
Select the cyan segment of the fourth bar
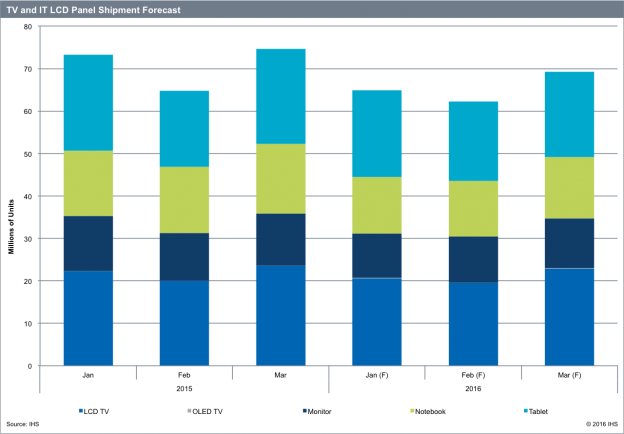[377, 133]
